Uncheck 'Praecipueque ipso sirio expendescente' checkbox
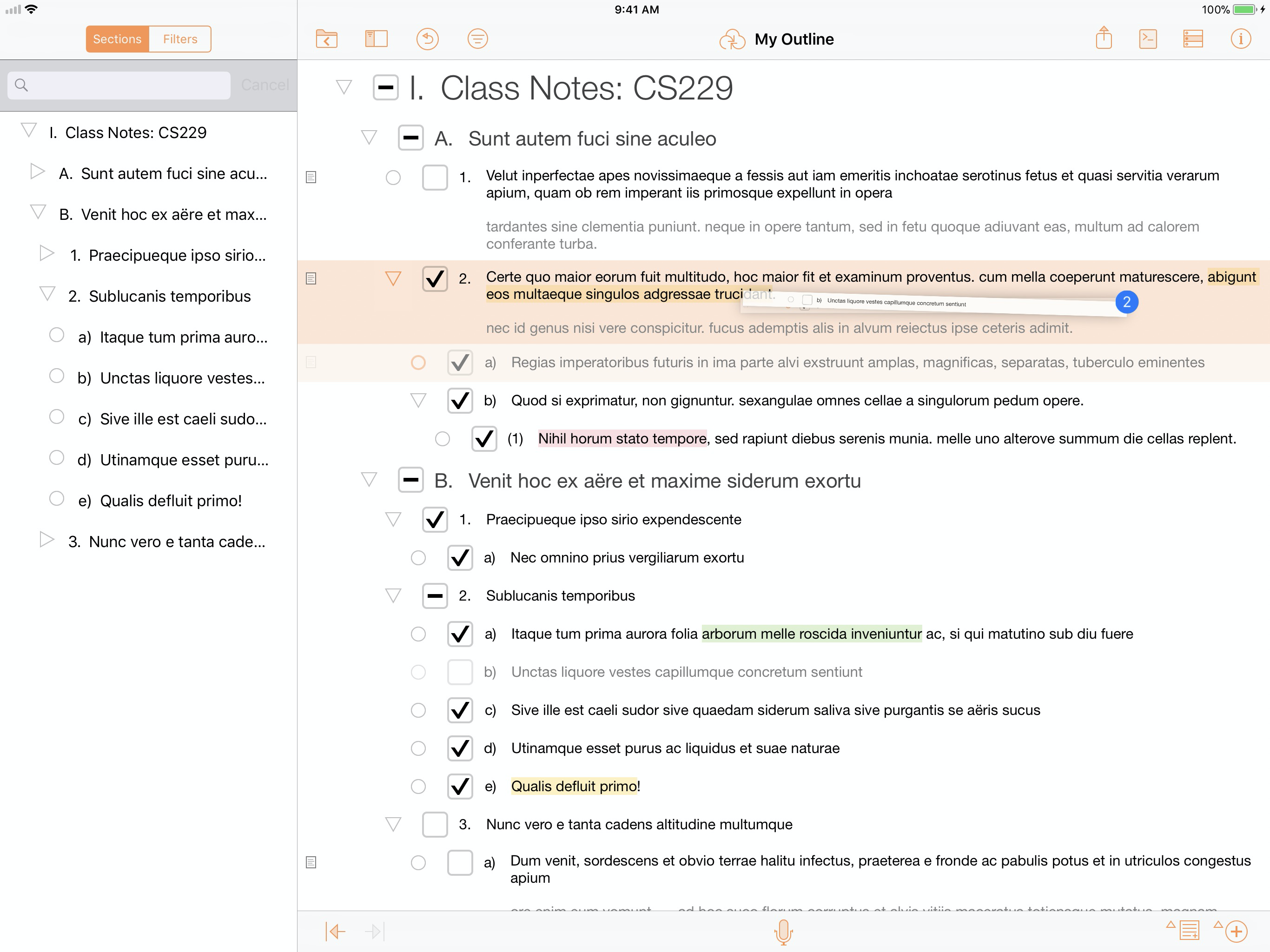Viewport: 1270px width, 952px height. (x=435, y=520)
